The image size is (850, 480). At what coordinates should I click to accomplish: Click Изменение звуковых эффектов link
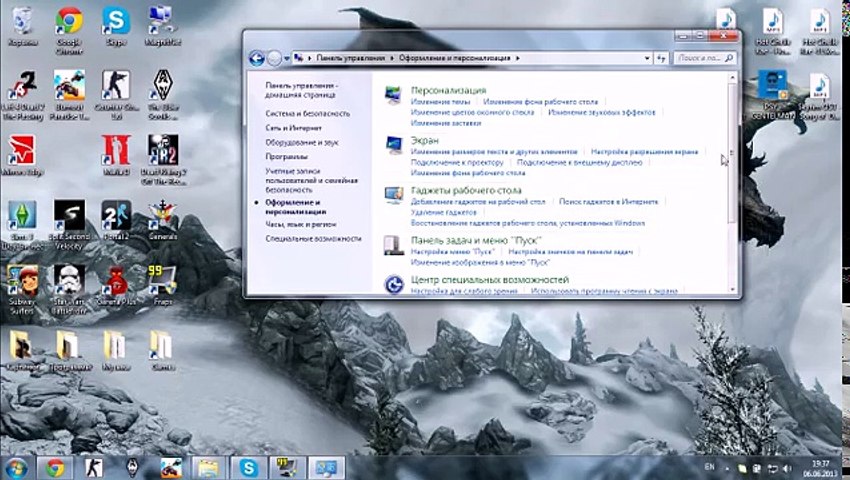click(x=601, y=112)
